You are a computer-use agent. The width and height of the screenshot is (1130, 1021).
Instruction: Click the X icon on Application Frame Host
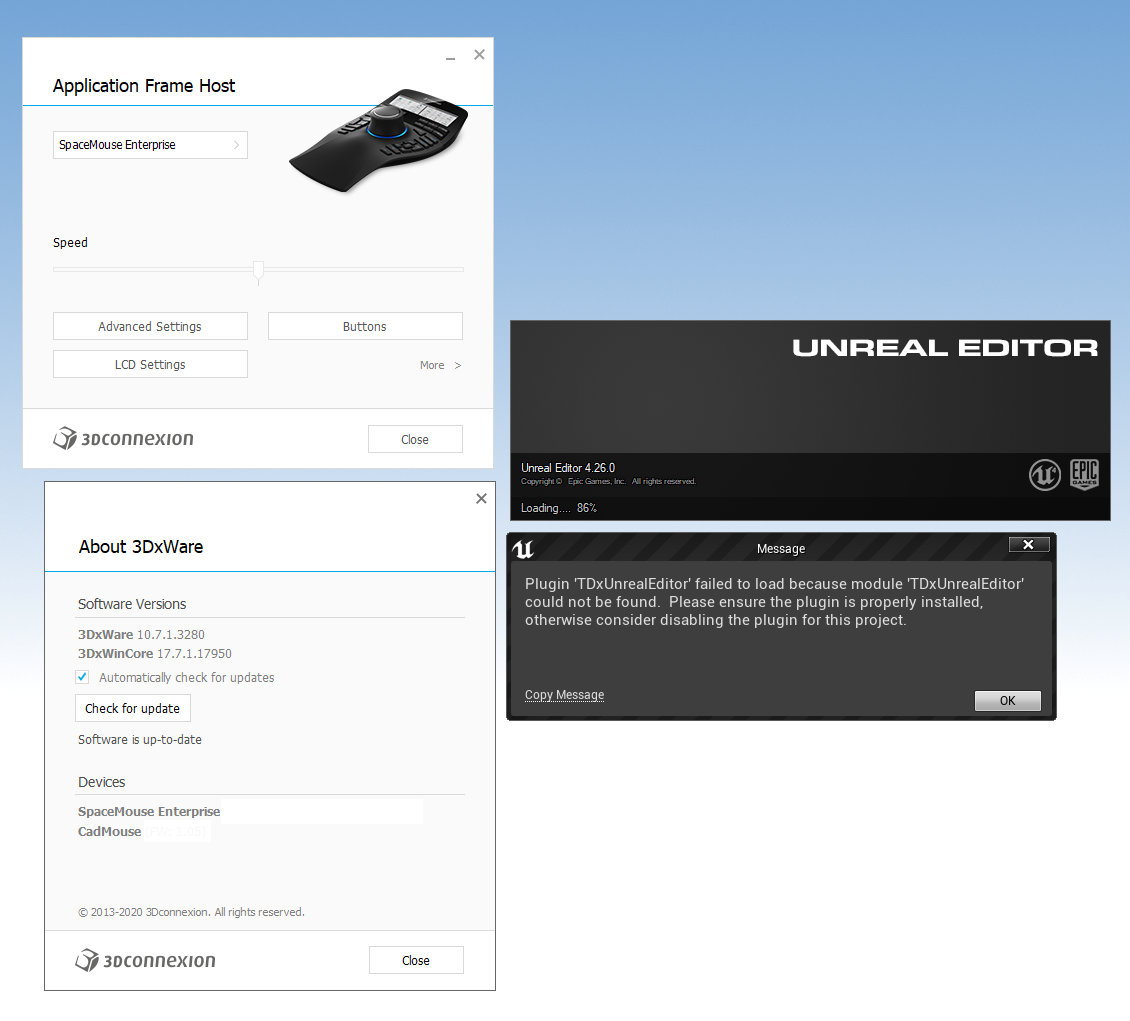click(479, 55)
